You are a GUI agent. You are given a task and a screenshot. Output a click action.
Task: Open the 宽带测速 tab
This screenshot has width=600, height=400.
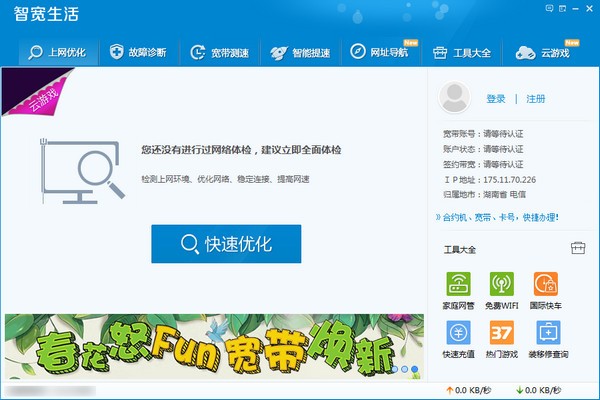click(x=220, y=52)
